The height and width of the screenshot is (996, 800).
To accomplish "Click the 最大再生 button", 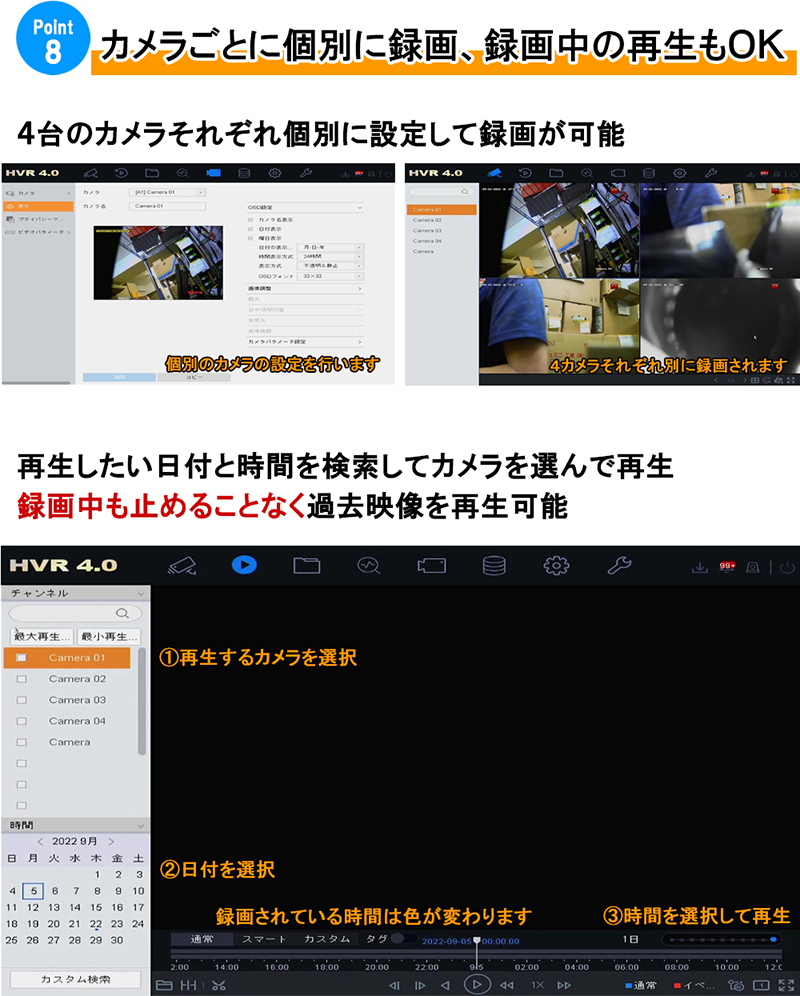I will 41,636.
